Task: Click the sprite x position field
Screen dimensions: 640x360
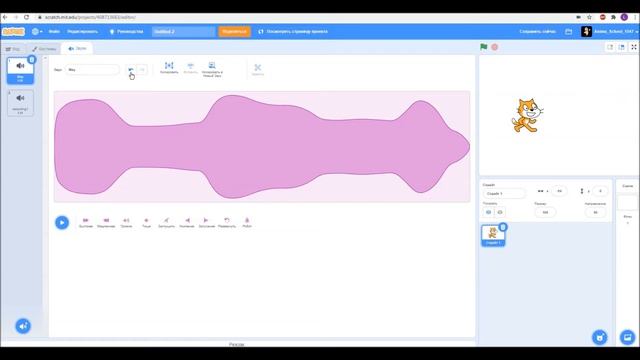Action: pos(559,191)
